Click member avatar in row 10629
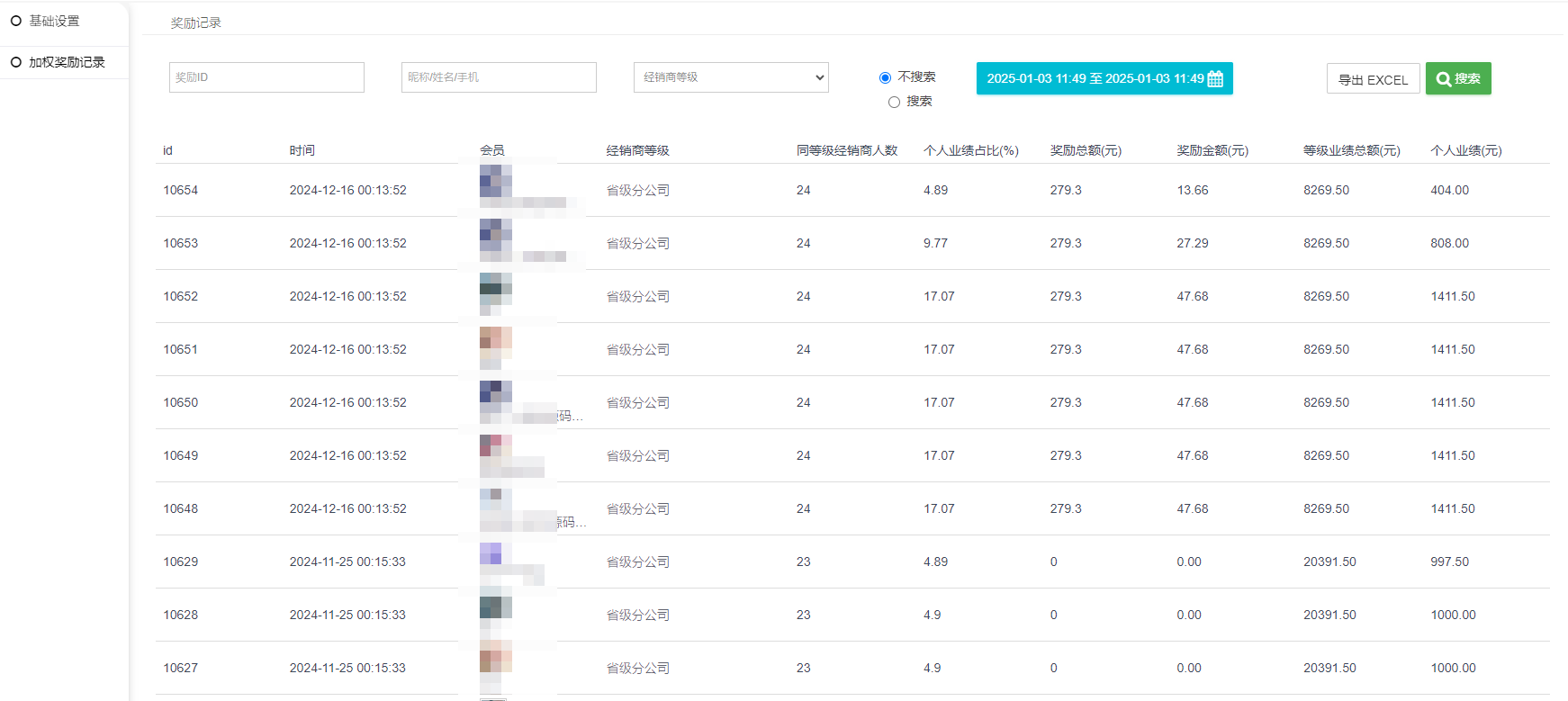Viewport: 1568px width, 701px height. click(x=491, y=553)
